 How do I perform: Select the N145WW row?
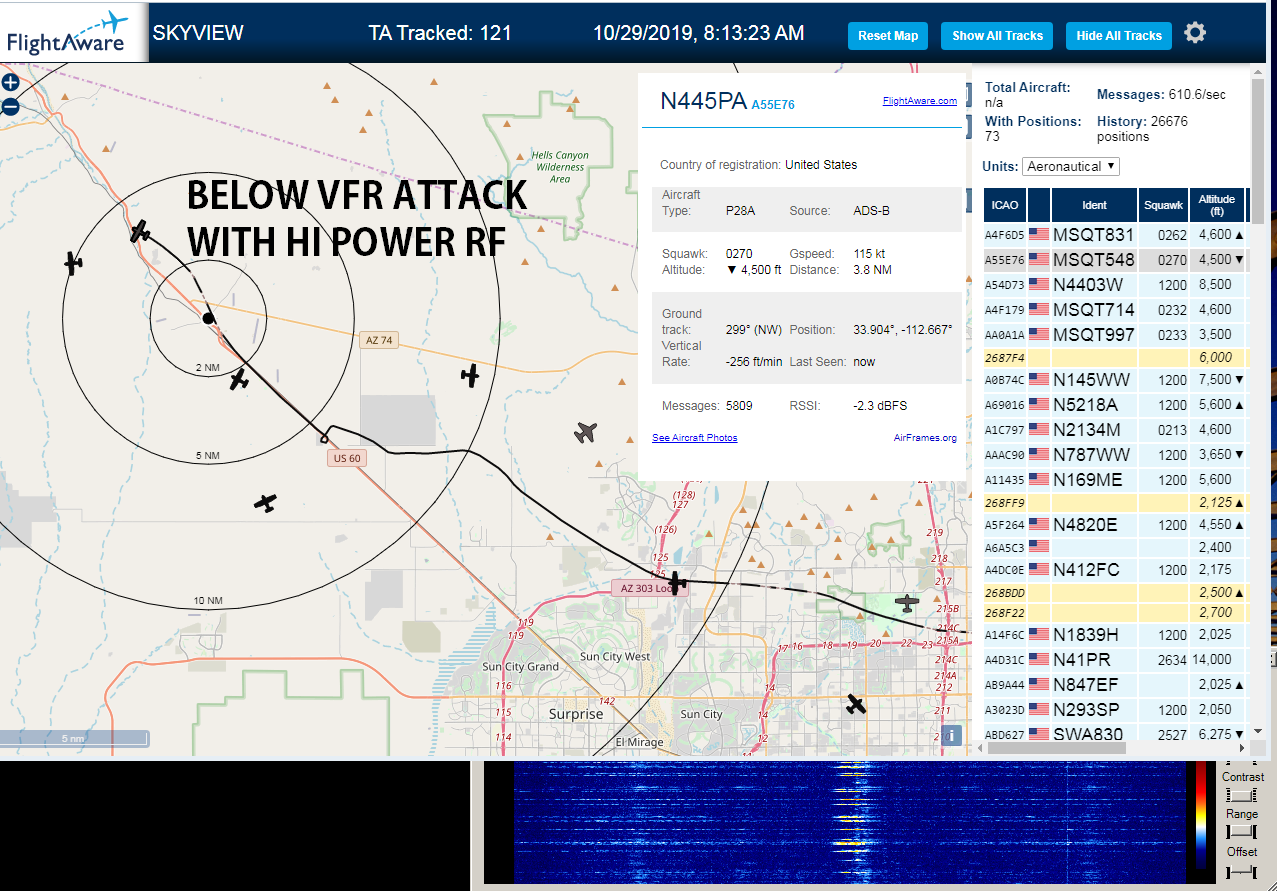(x=1115, y=379)
